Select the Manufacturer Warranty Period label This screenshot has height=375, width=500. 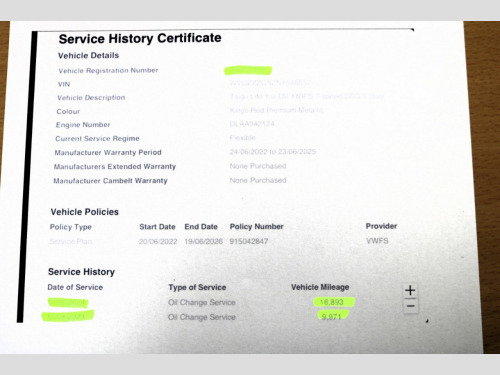tap(108, 152)
